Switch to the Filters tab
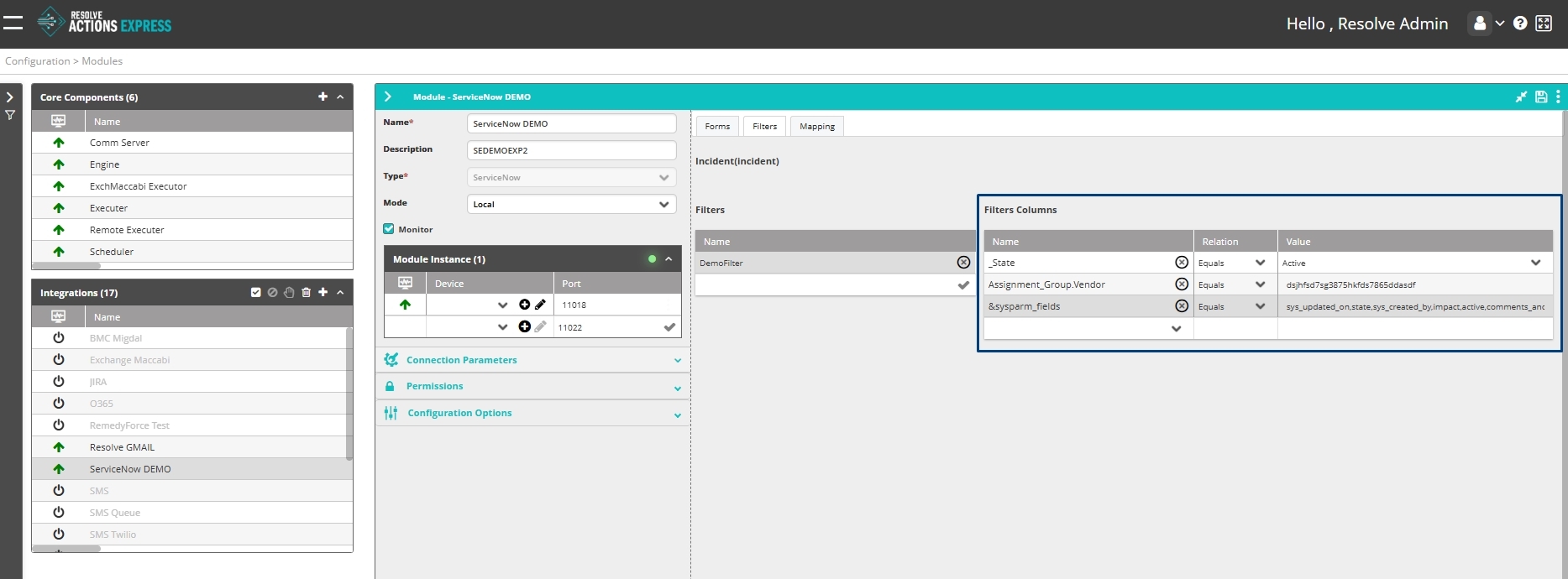 764,126
